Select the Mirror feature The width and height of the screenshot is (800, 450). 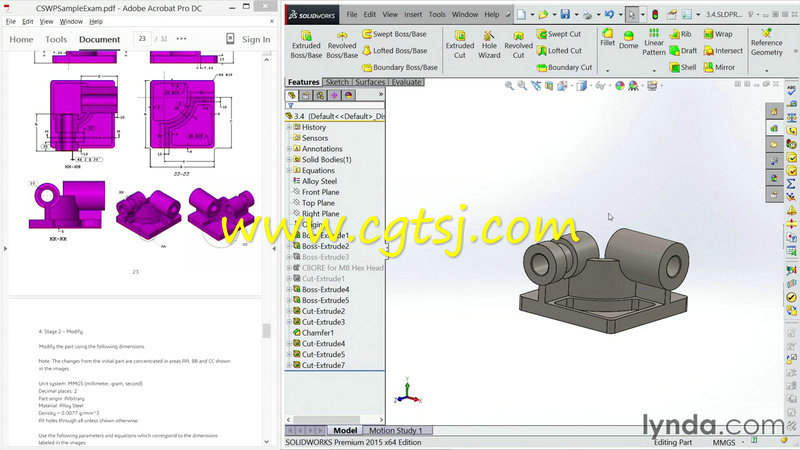click(719, 67)
